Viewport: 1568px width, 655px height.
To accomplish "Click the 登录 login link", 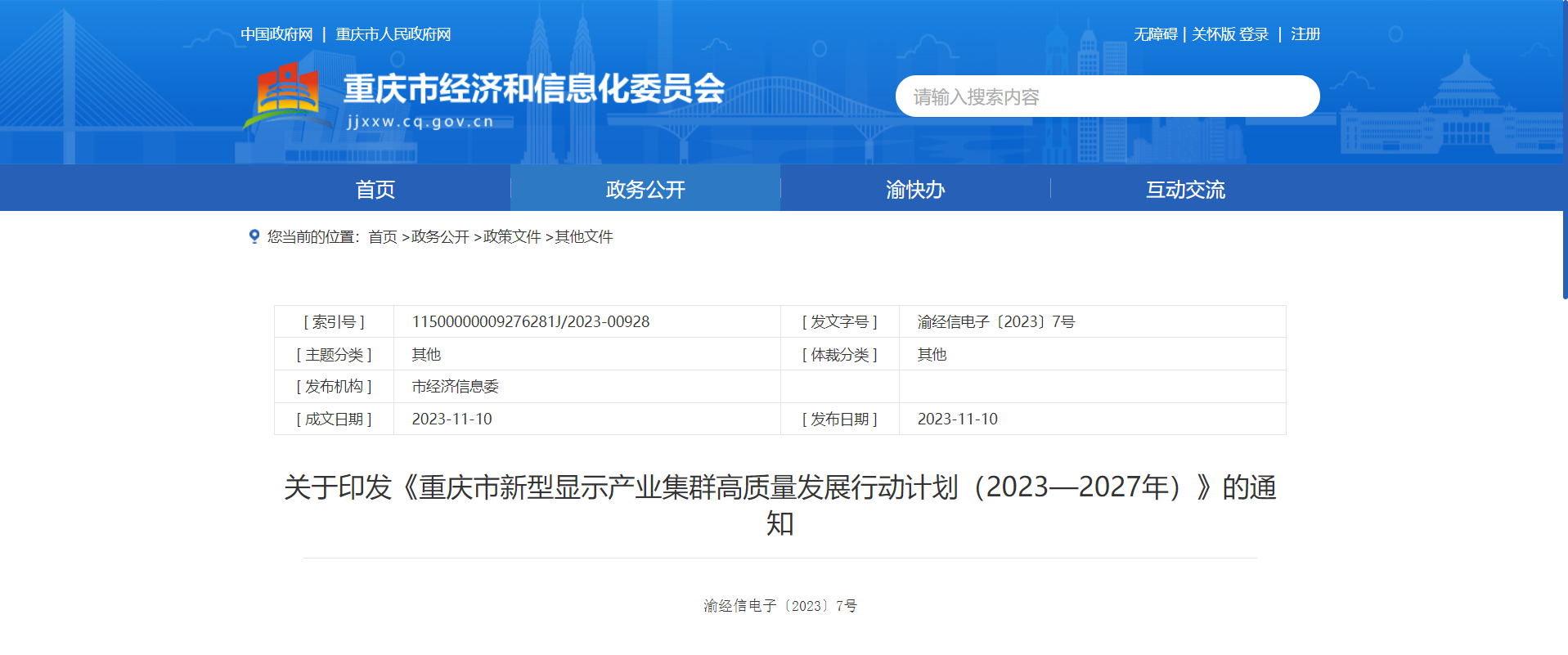I will (1254, 34).
